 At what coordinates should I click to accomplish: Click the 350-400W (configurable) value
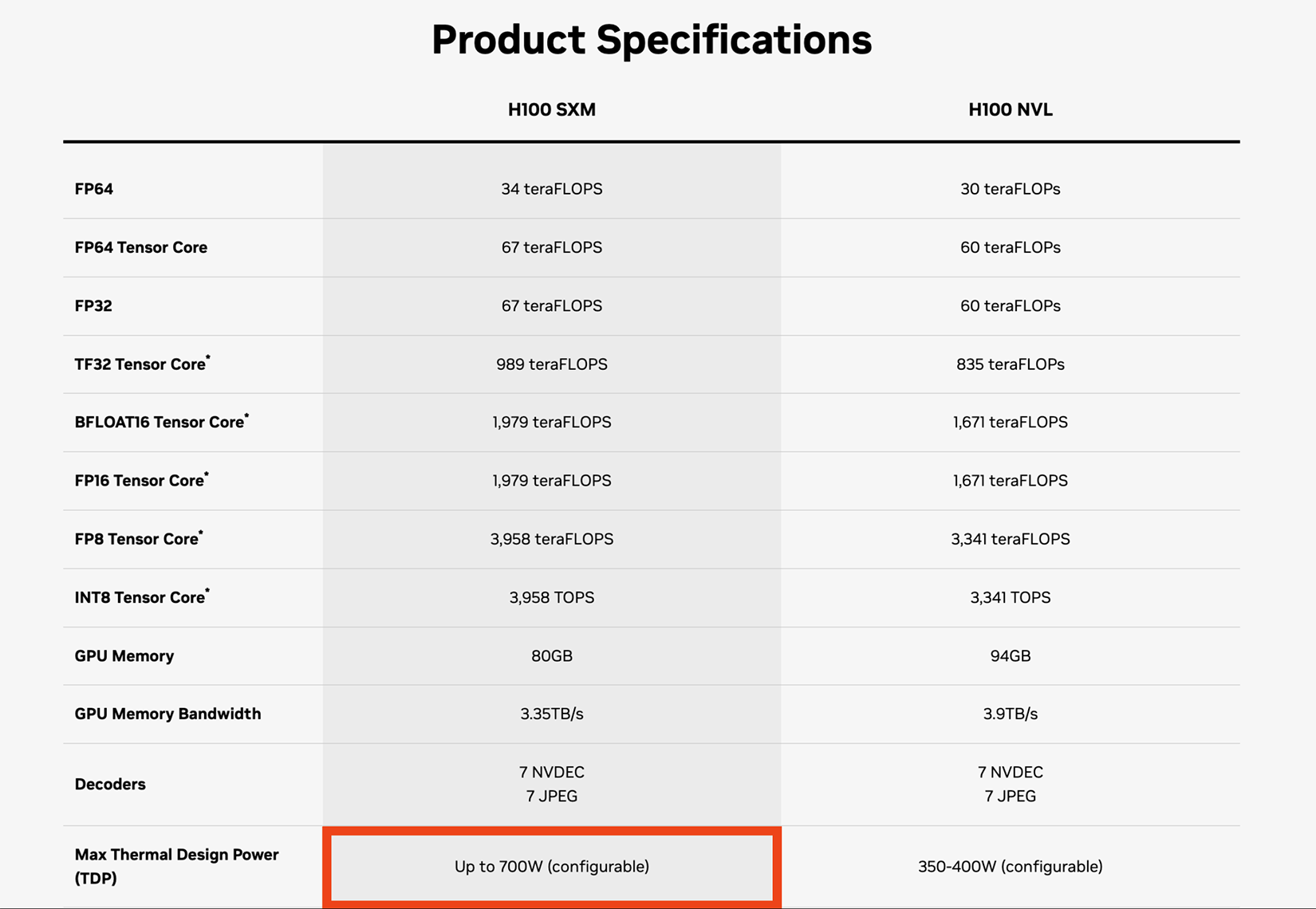1010,867
